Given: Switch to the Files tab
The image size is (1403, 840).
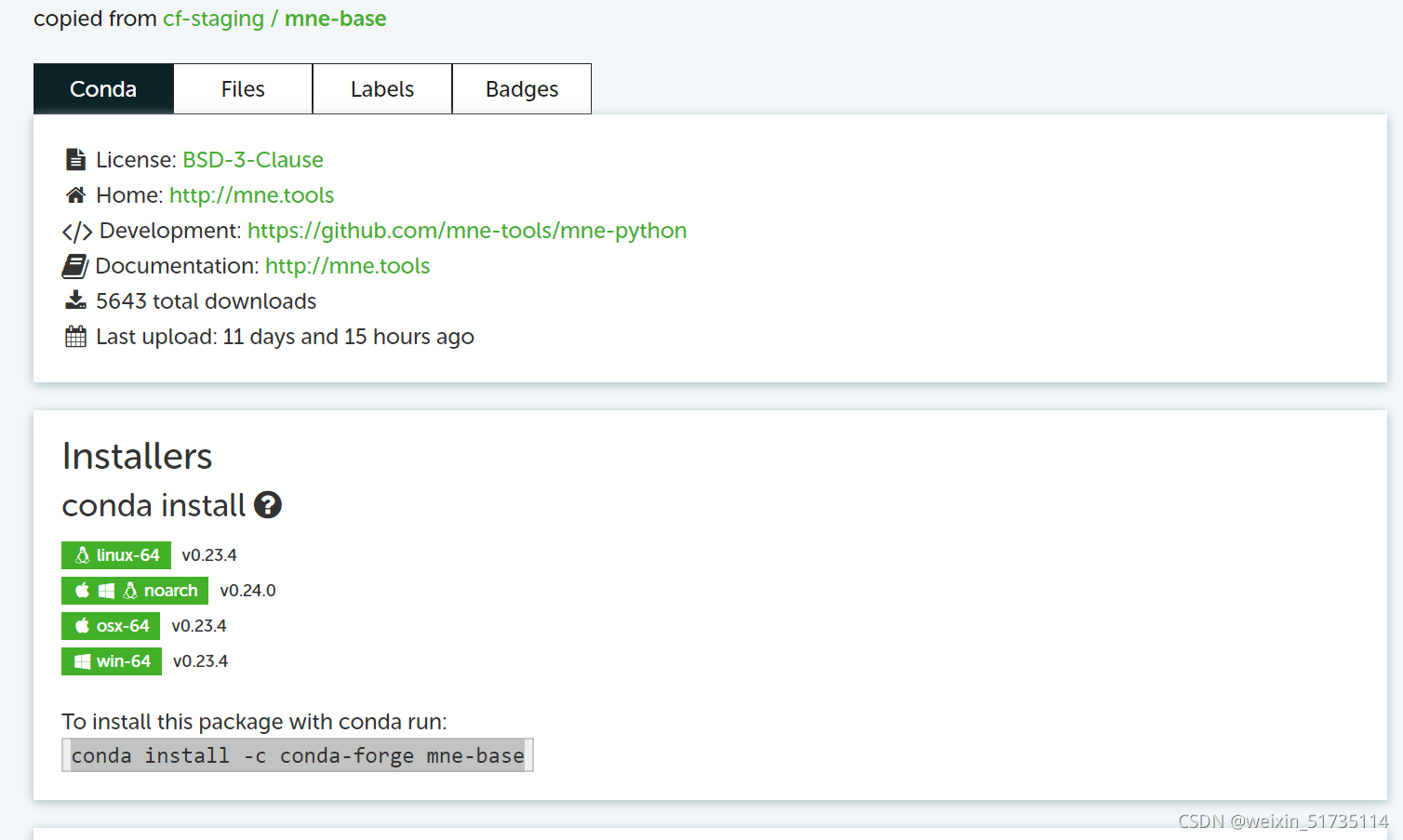Looking at the screenshot, I should (243, 89).
